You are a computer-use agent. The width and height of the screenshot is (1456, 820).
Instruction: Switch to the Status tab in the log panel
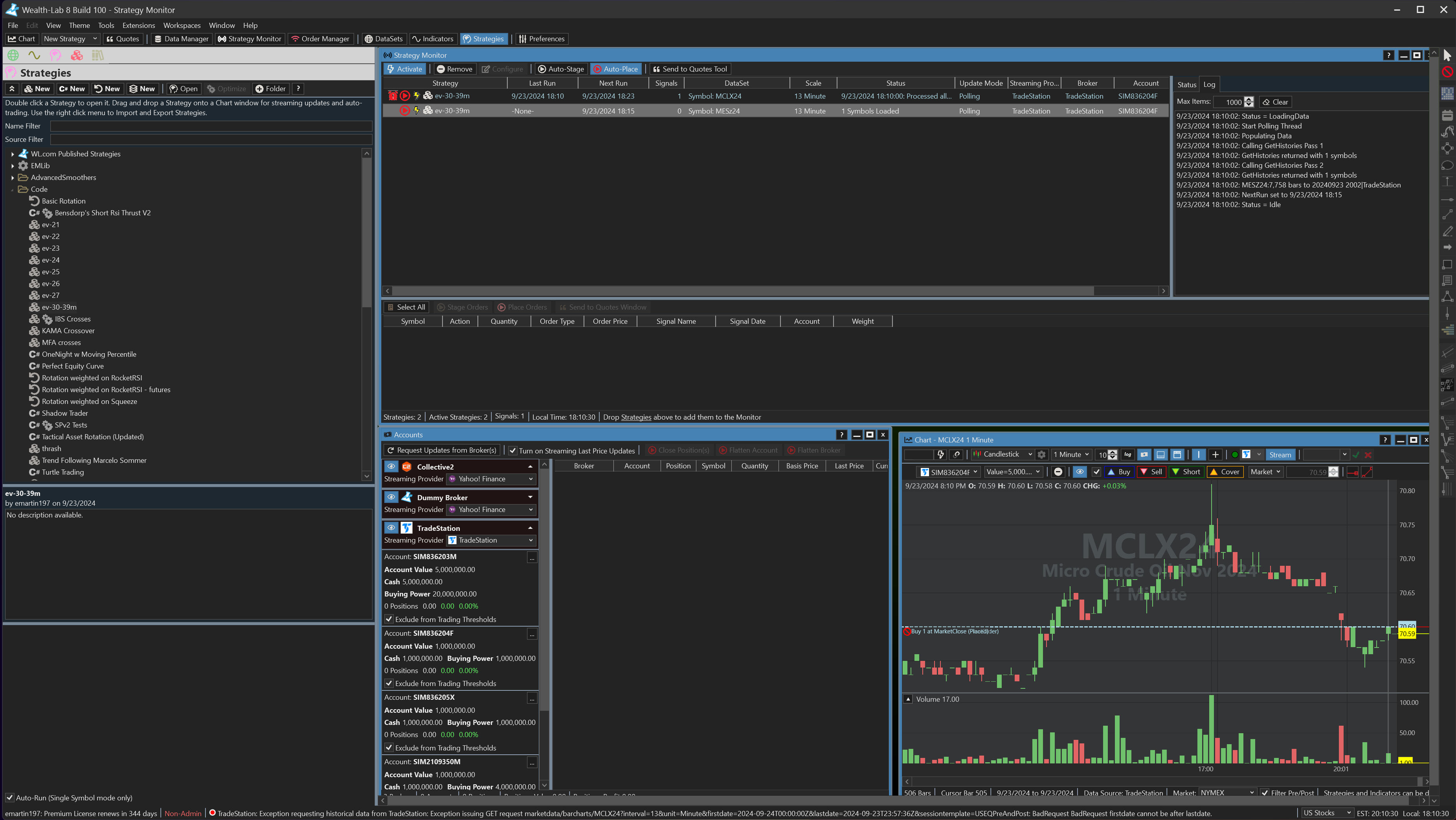coord(1186,84)
